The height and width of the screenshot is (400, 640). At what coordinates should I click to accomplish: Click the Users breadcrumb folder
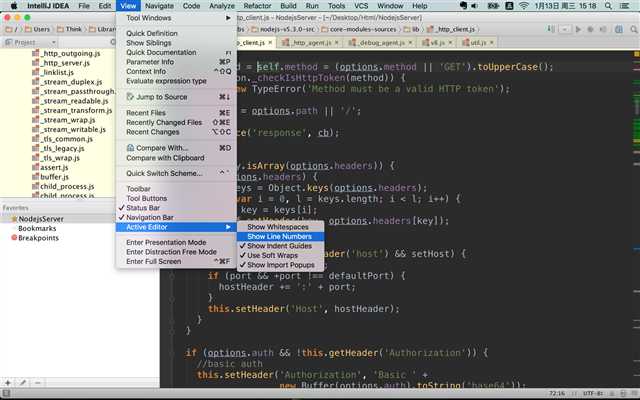click(38, 29)
